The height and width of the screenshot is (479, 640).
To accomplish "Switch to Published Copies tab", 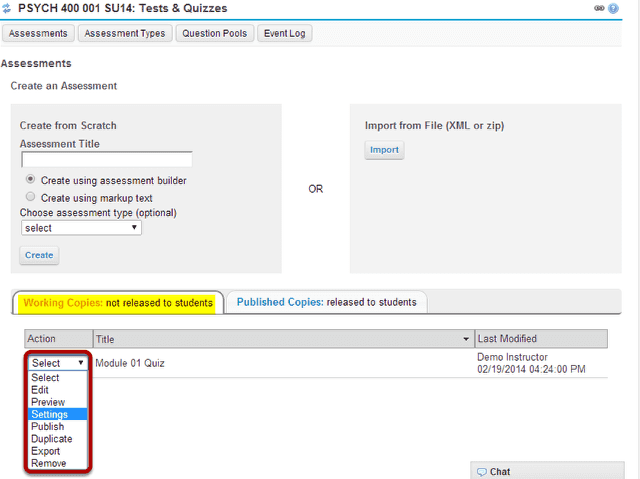I will 327,302.
